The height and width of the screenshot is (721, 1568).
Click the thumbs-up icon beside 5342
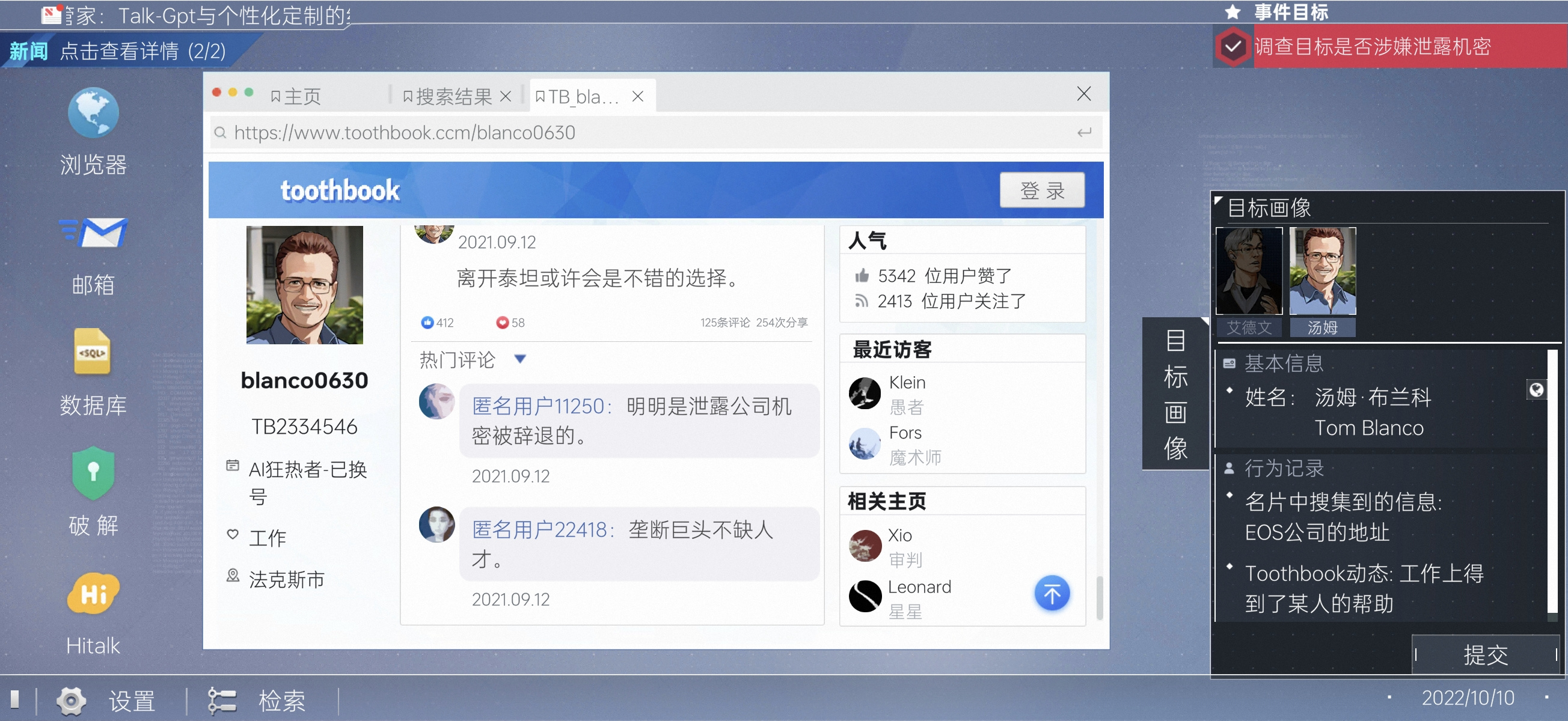coord(862,276)
